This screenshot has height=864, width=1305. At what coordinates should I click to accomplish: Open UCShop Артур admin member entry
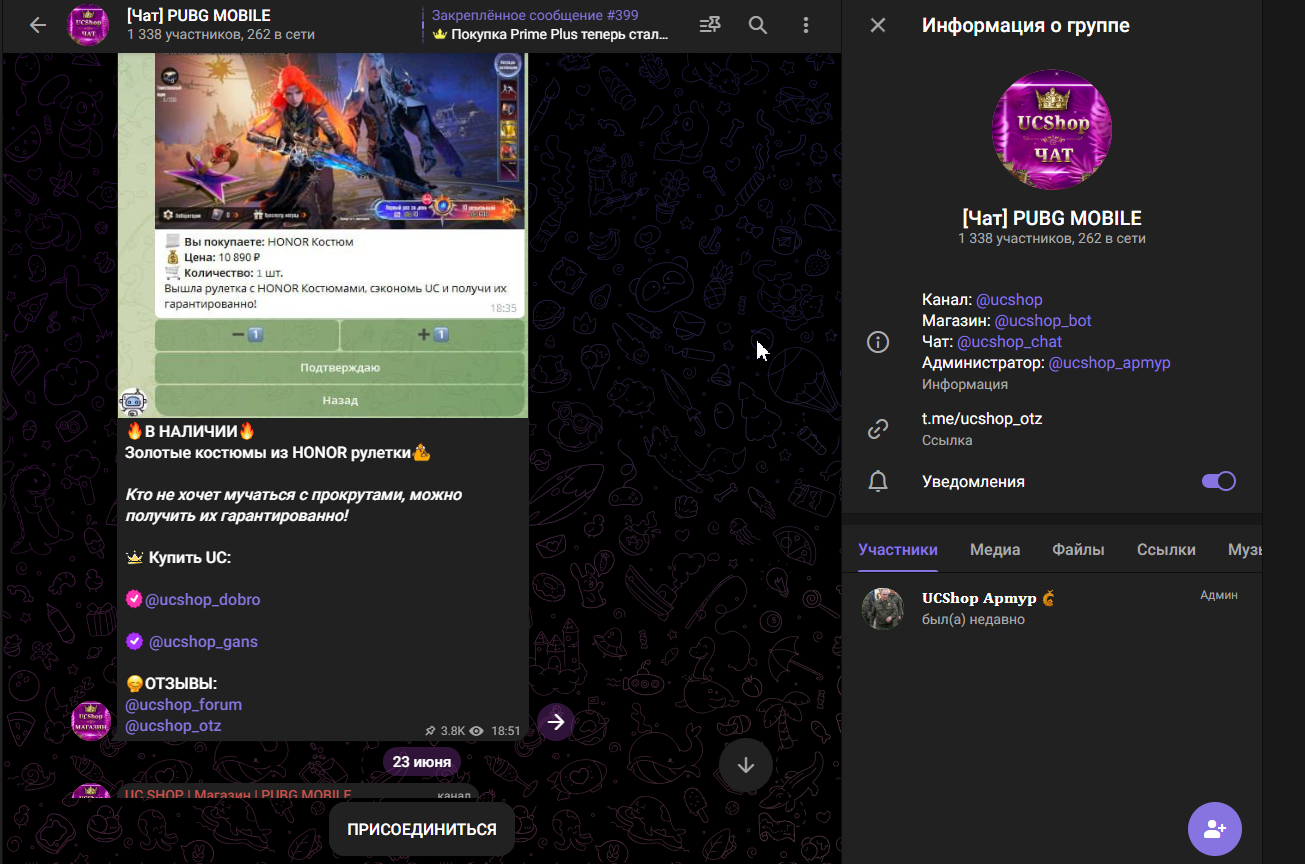click(x=1050, y=608)
